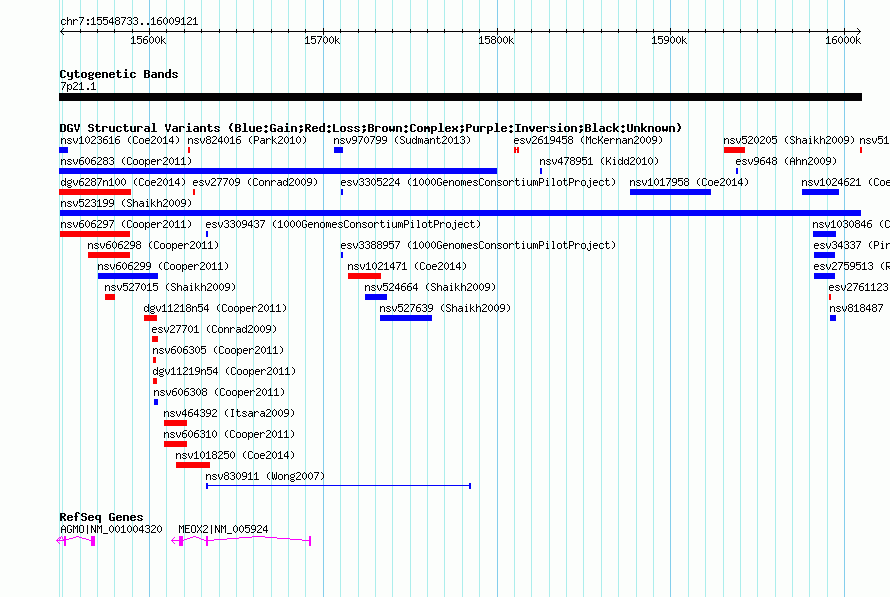Screen dimensions: 890x597
Task: Click the 15800k ruler tick label
Action: pyautogui.click(x=496, y=40)
